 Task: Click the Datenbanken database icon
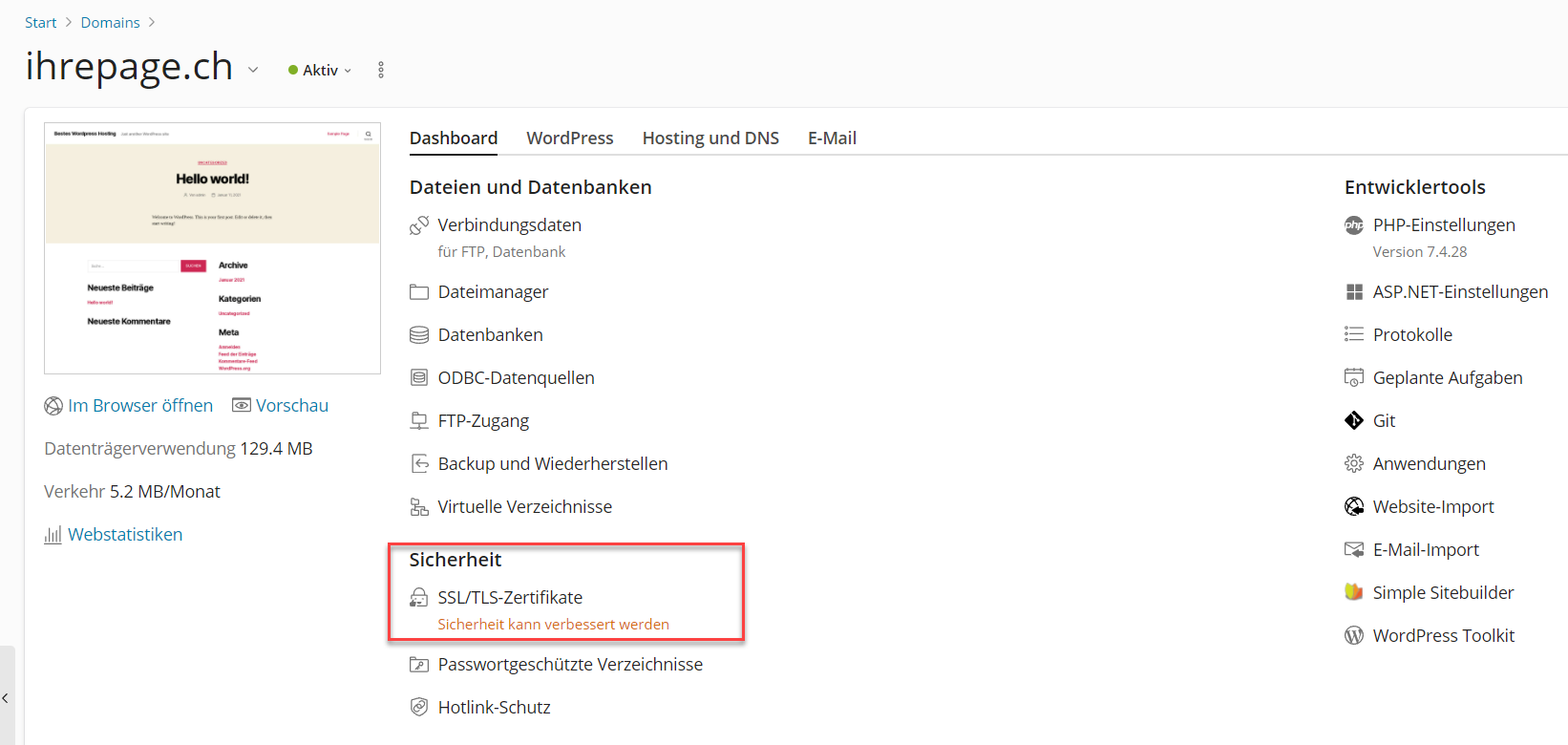pyautogui.click(x=418, y=335)
